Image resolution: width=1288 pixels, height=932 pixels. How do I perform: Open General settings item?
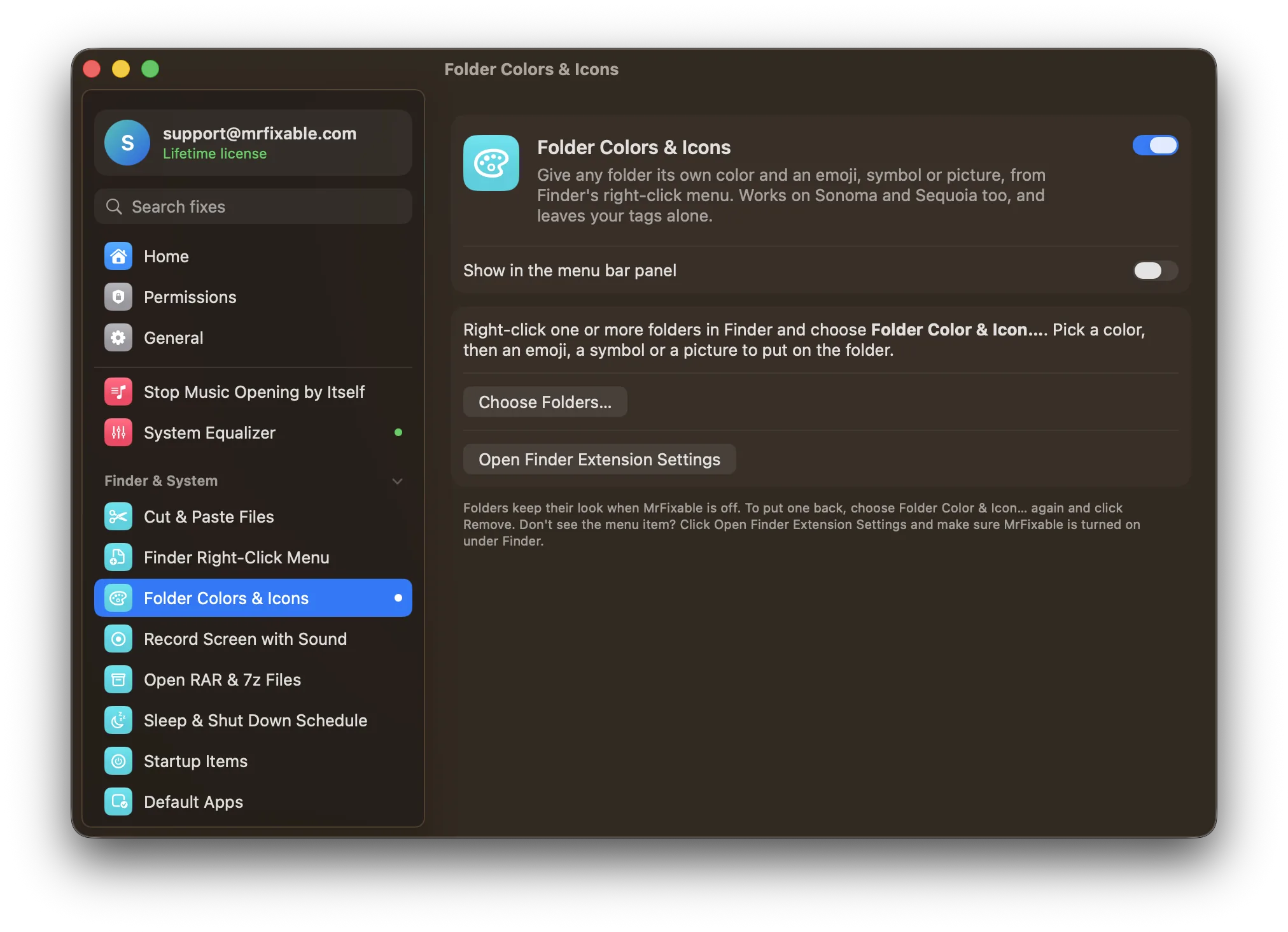coord(253,338)
